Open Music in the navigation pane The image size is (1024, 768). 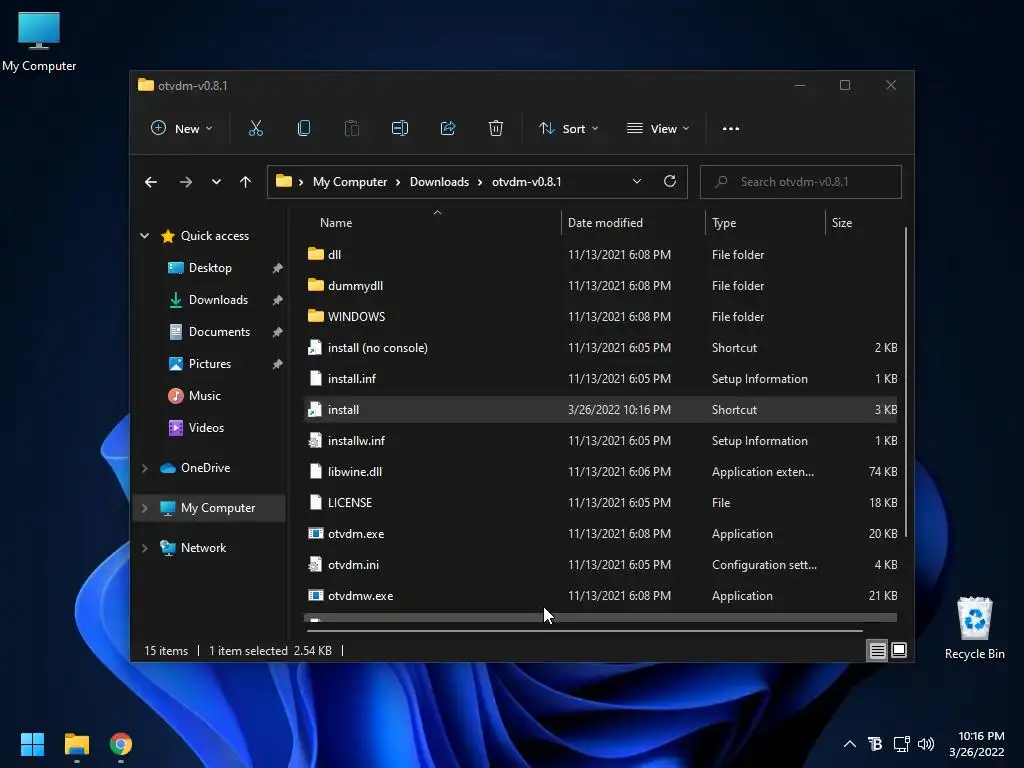click(x=204, y=396)
